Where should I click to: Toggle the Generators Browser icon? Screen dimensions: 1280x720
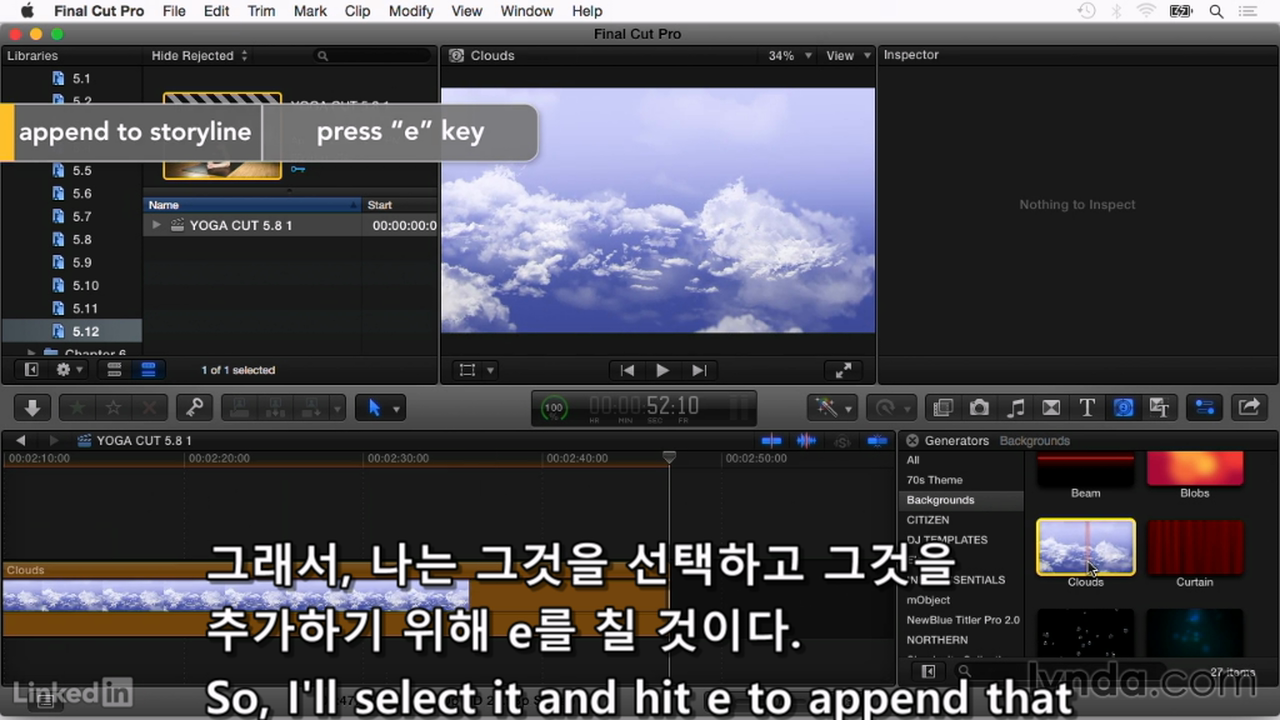[1123, 407]
